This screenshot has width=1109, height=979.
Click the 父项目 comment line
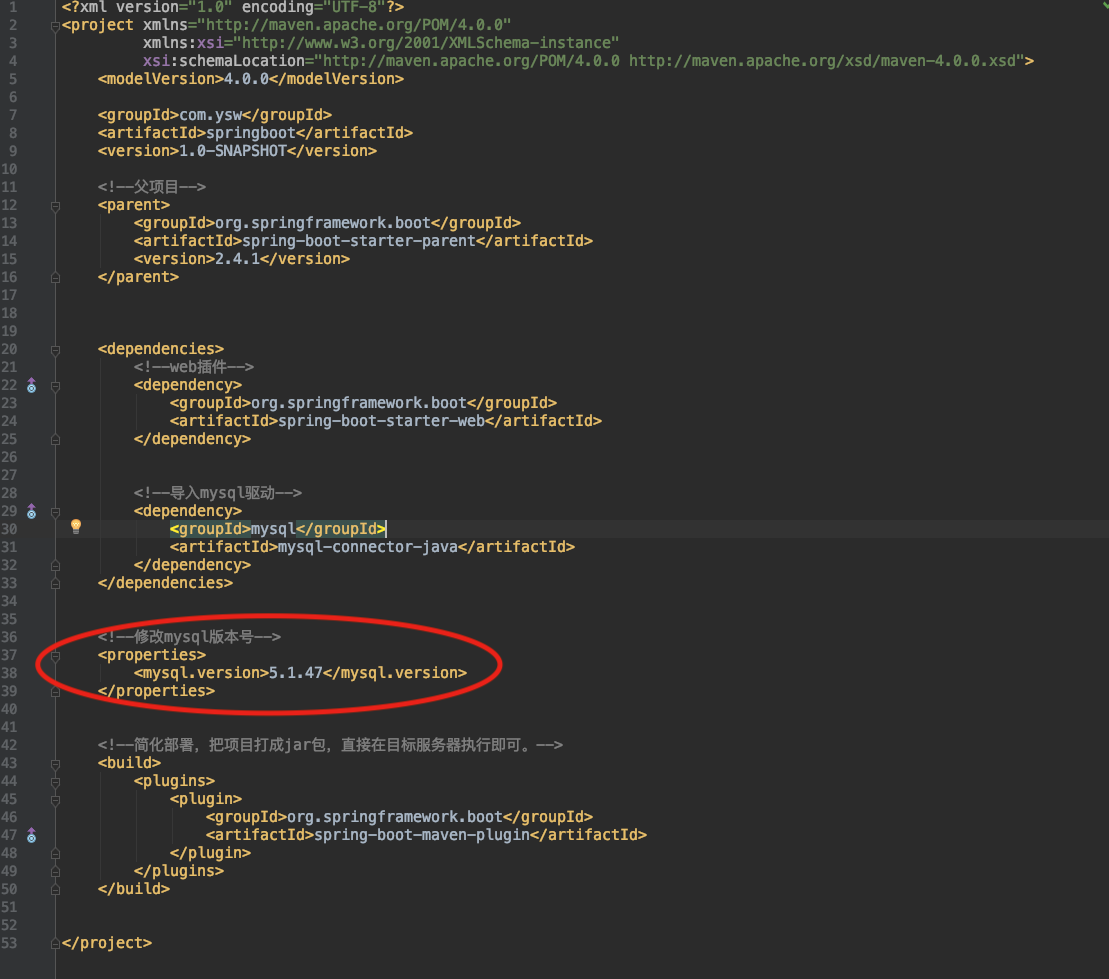pos(152,187)
